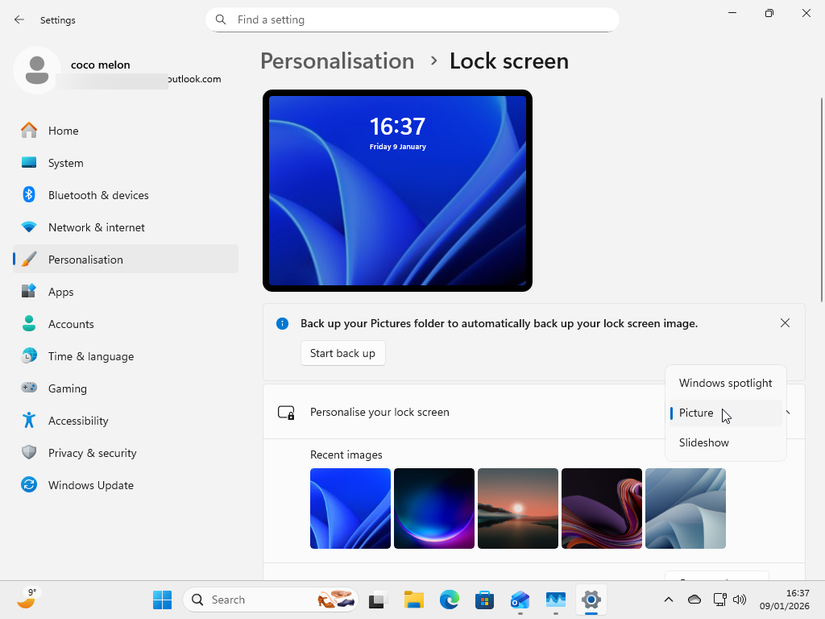Viewport: 825px width, 619px height.
Task: Select Slideshow from the dropdown
Action: click(x=703, y=442)
